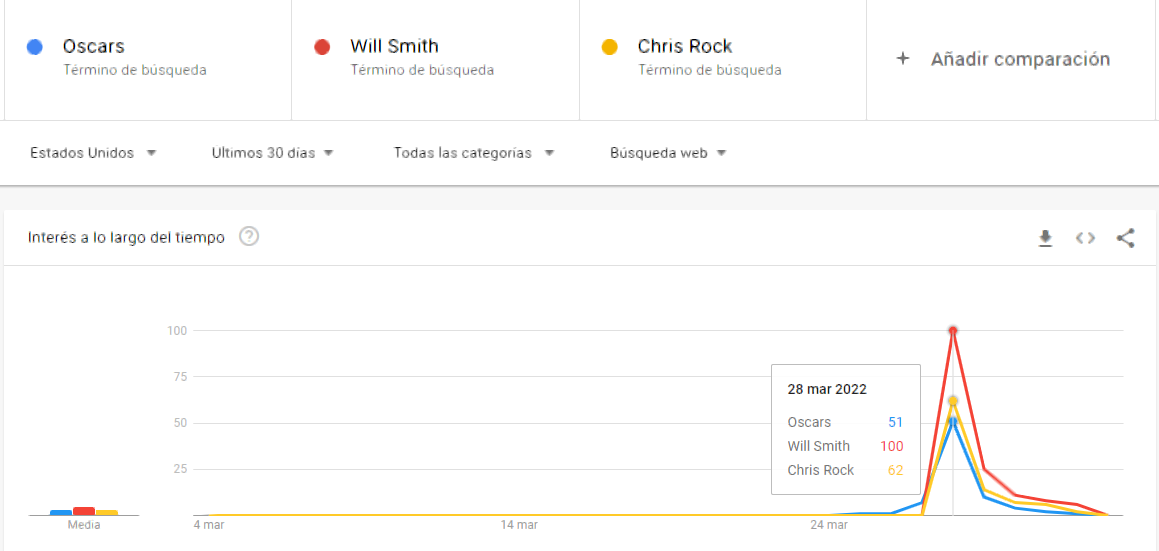Click the Media label under average bars
The image size is (1159, 551).
point(84,525)
